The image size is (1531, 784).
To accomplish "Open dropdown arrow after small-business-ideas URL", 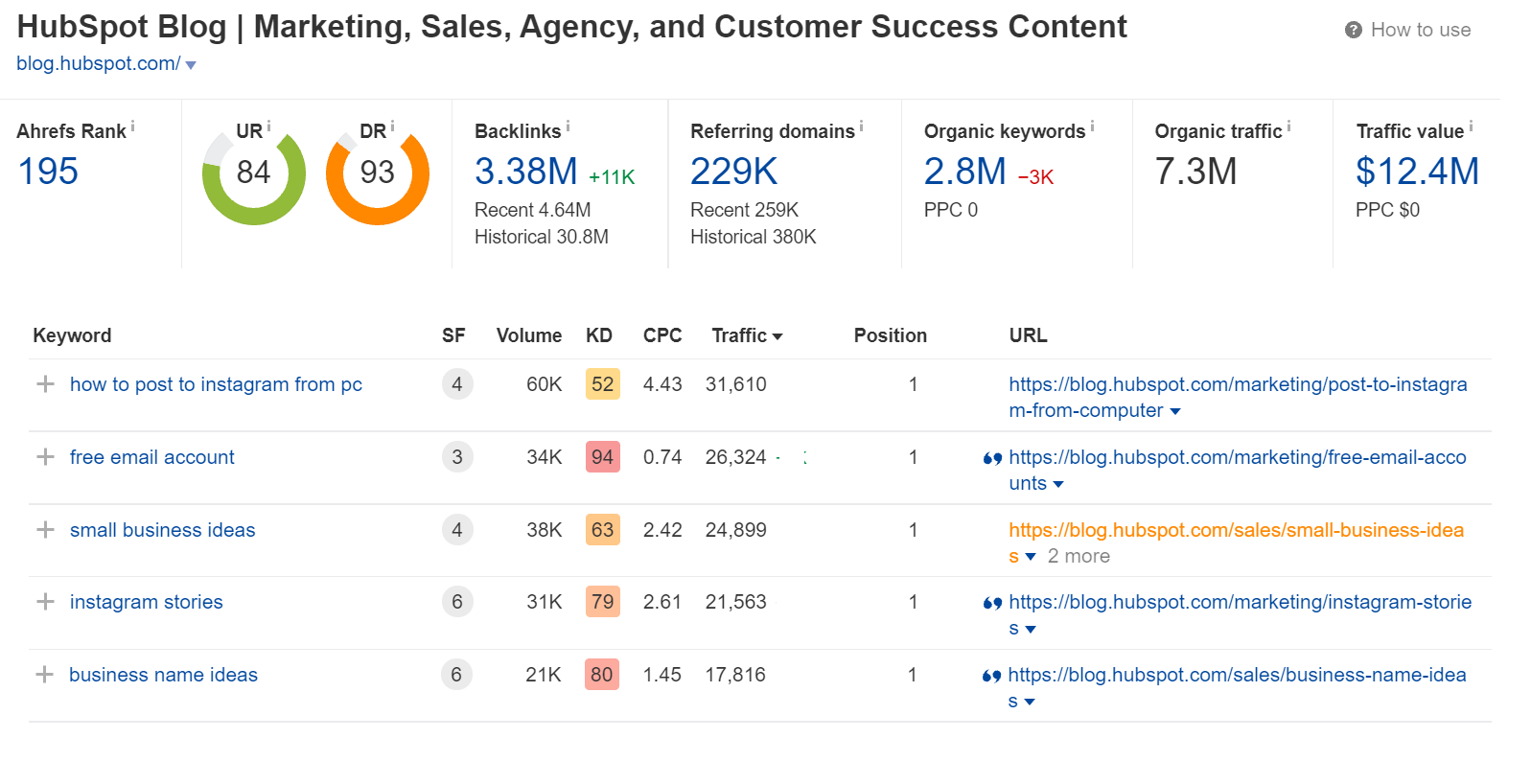I will pos(1031,557).
